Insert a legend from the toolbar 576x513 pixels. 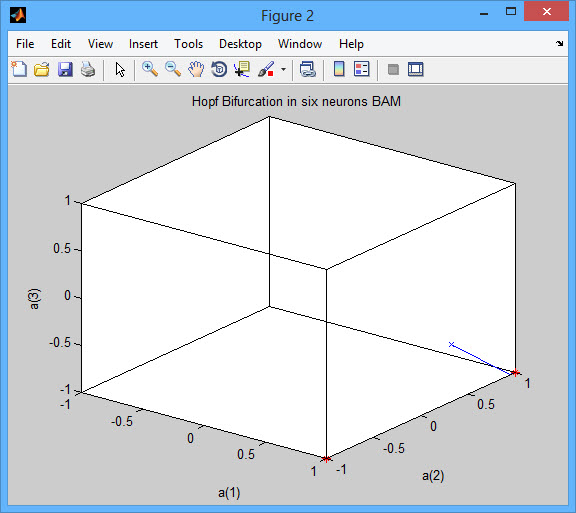361,69
